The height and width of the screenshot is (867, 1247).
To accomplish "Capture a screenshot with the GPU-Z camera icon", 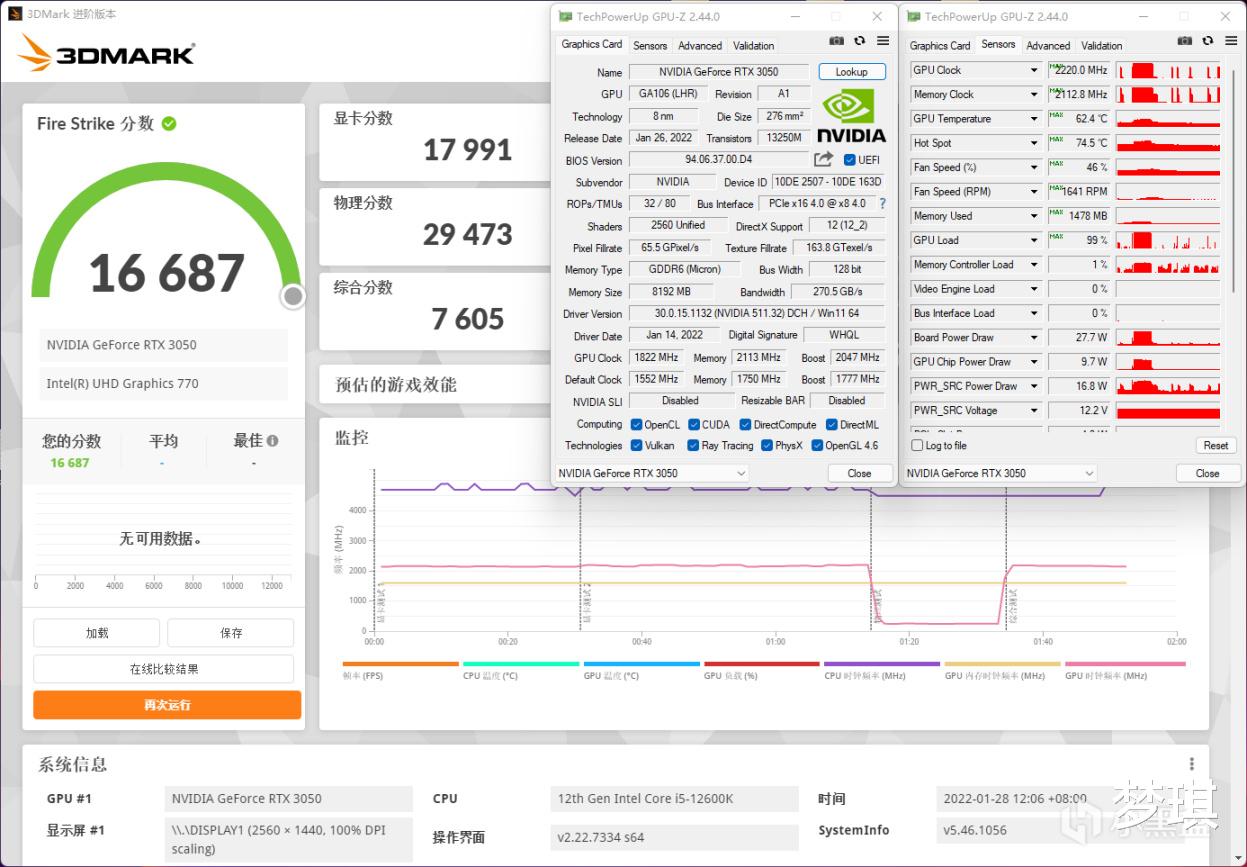I will tap(836, 41).
